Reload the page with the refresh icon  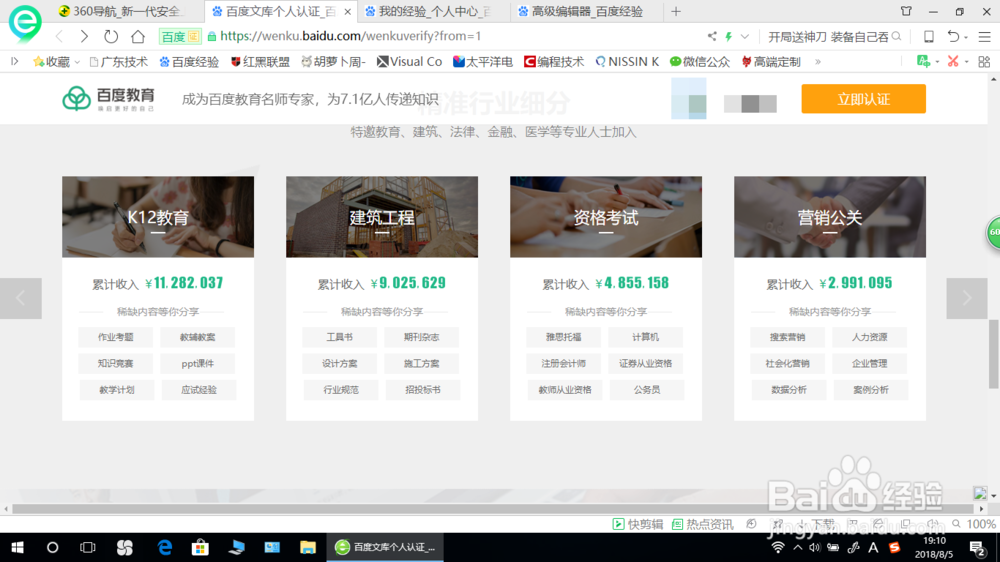click(x=111, y=36)
